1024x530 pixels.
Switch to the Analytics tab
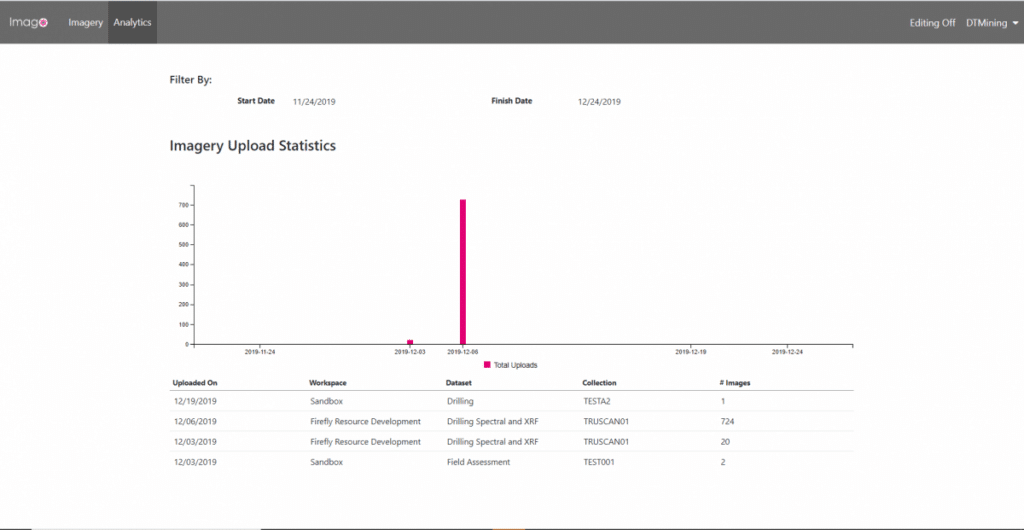[132, 22]
